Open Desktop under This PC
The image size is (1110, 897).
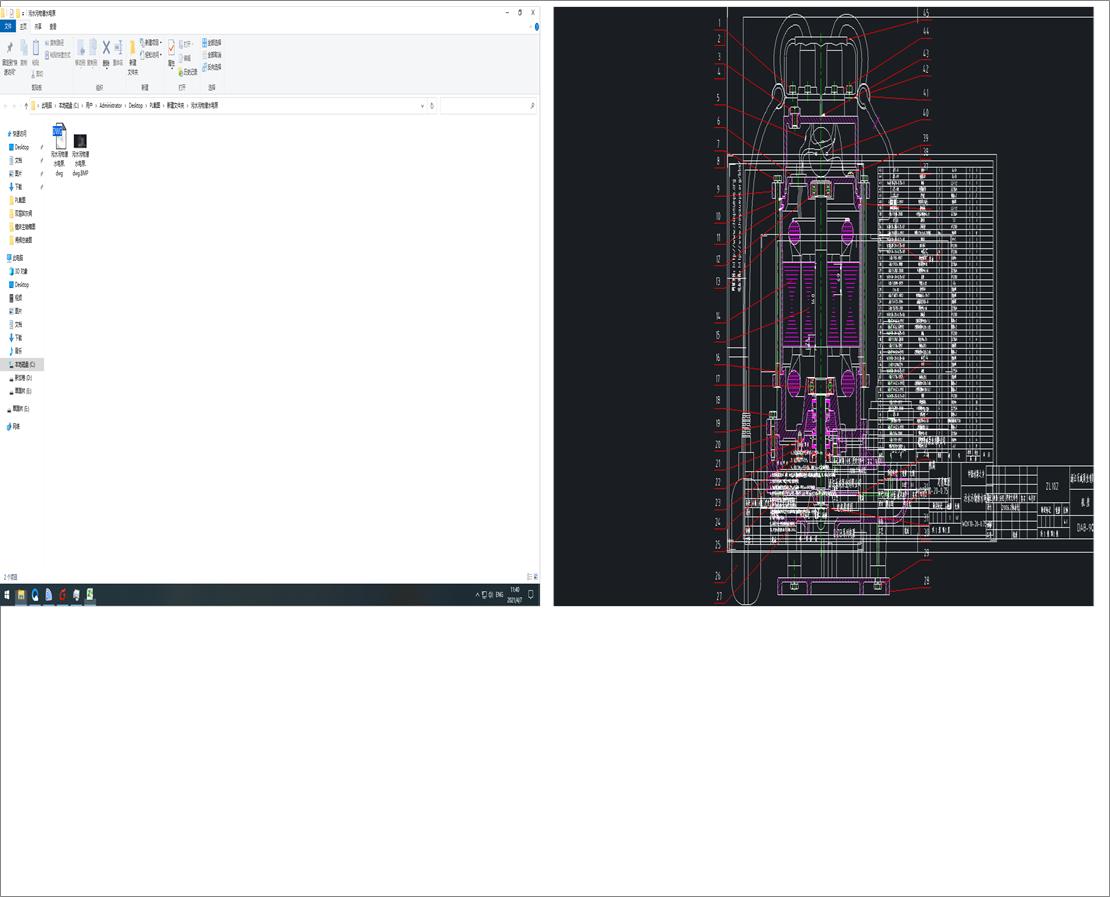tap(21, 285)
